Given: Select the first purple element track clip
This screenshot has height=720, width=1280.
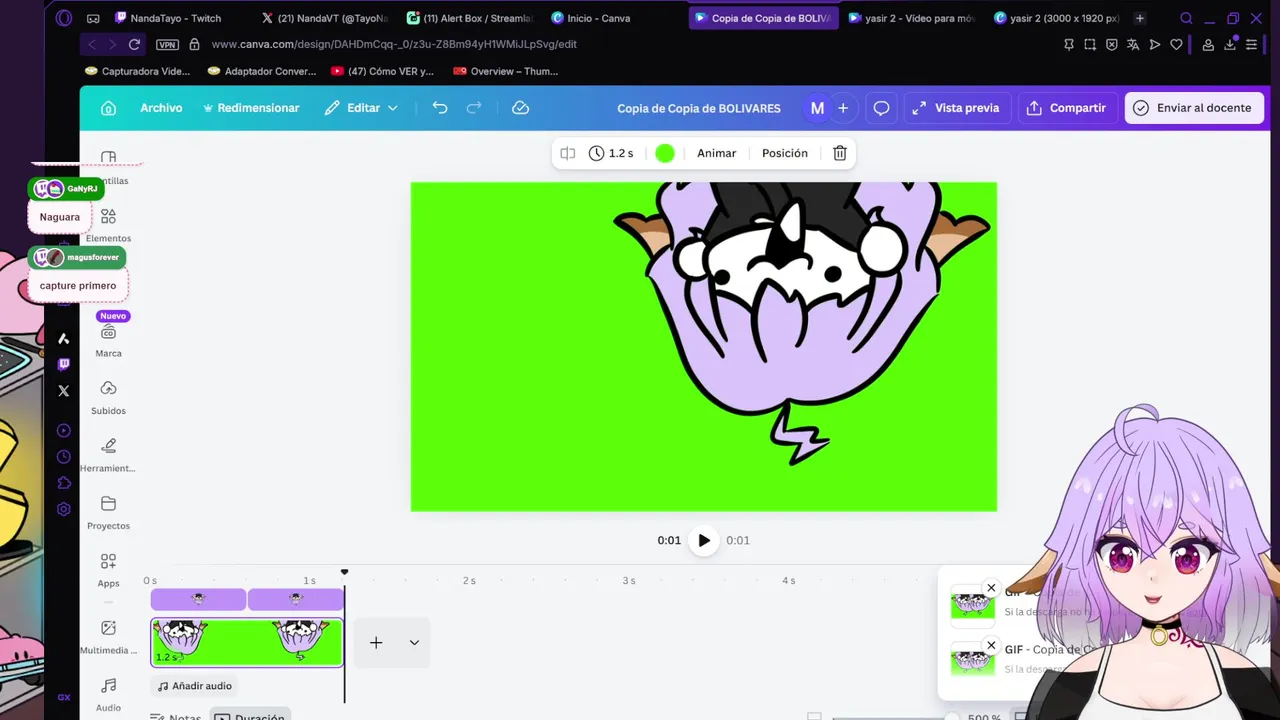Looking at the screenshot, I should 198,599.
